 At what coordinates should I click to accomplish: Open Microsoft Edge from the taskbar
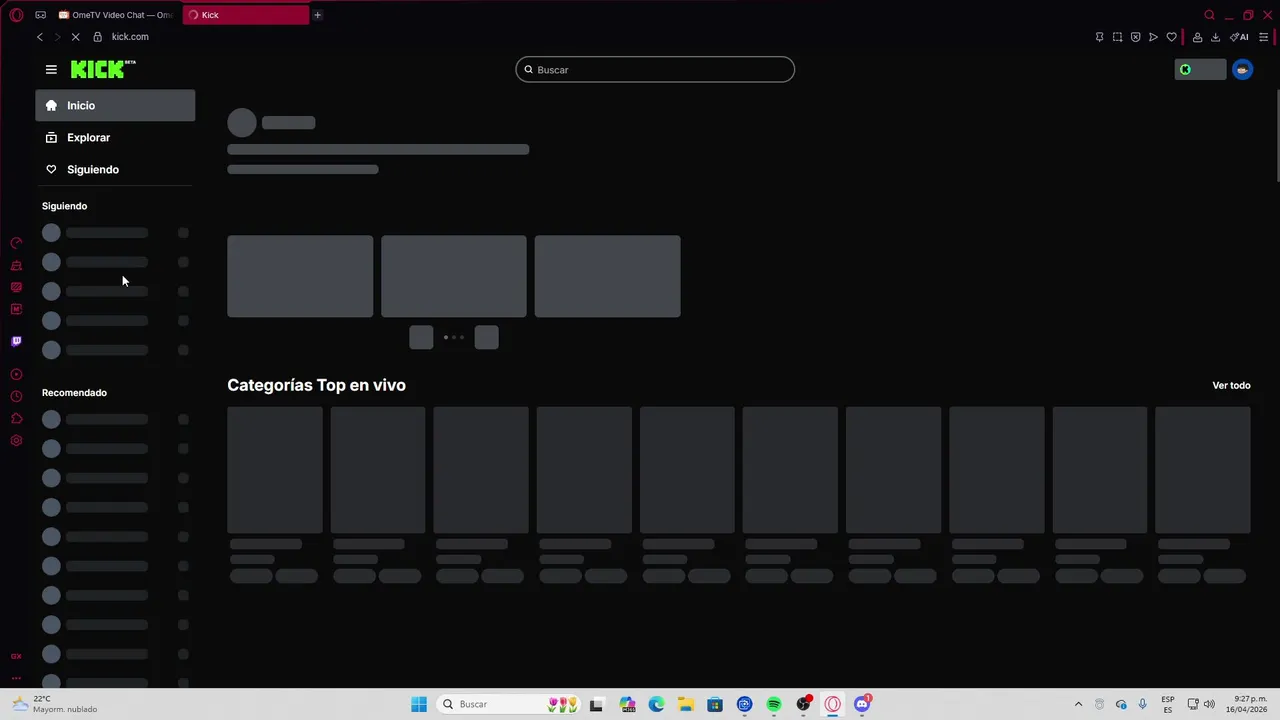[x=656, y=704]
